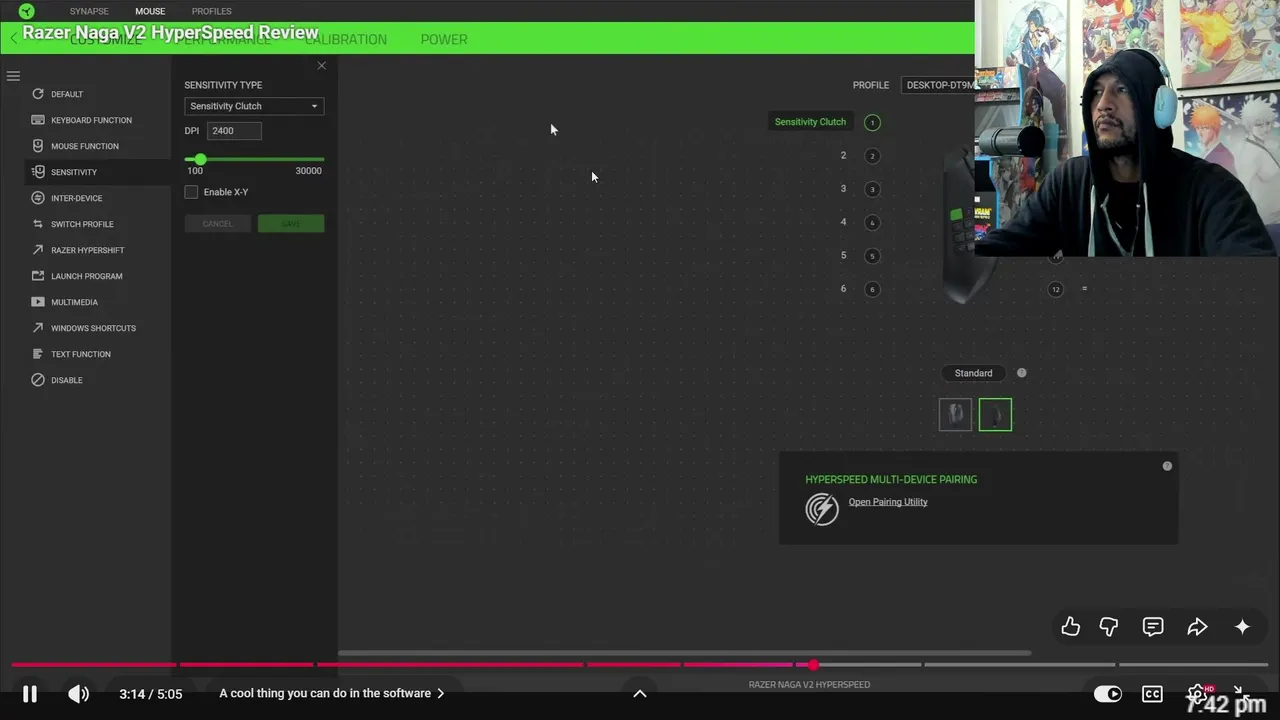Open the Profile dropdown
The image size is (1280, 720).
[938, 85]
